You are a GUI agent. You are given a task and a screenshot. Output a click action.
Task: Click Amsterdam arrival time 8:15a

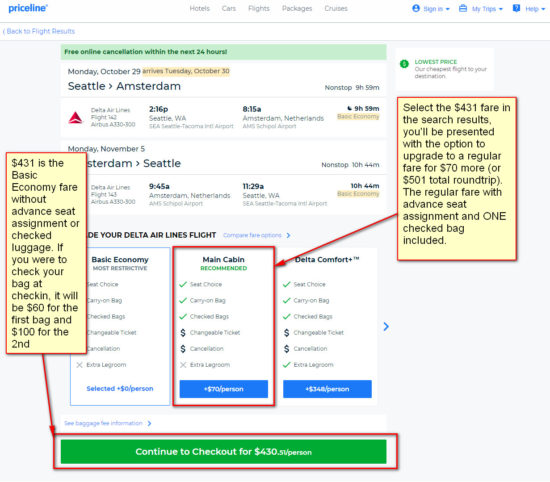[x=252, y=109]
